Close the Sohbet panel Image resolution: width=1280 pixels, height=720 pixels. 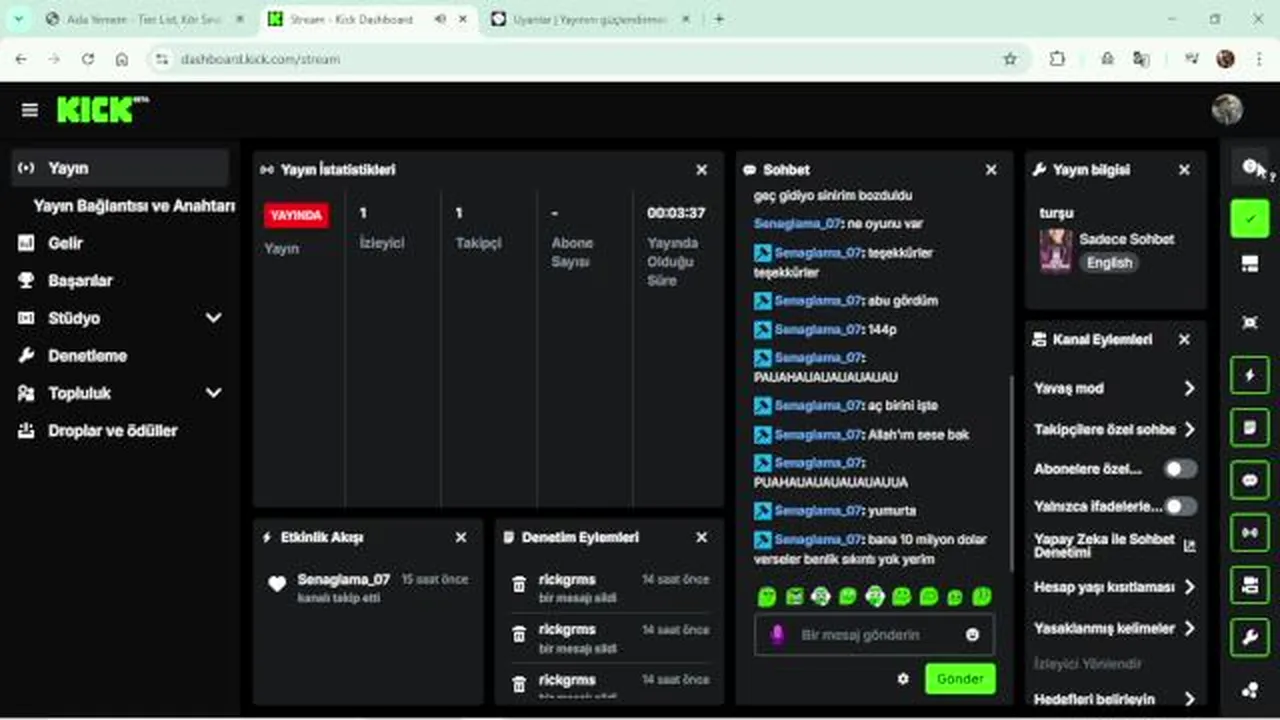(x=991, y=170)
